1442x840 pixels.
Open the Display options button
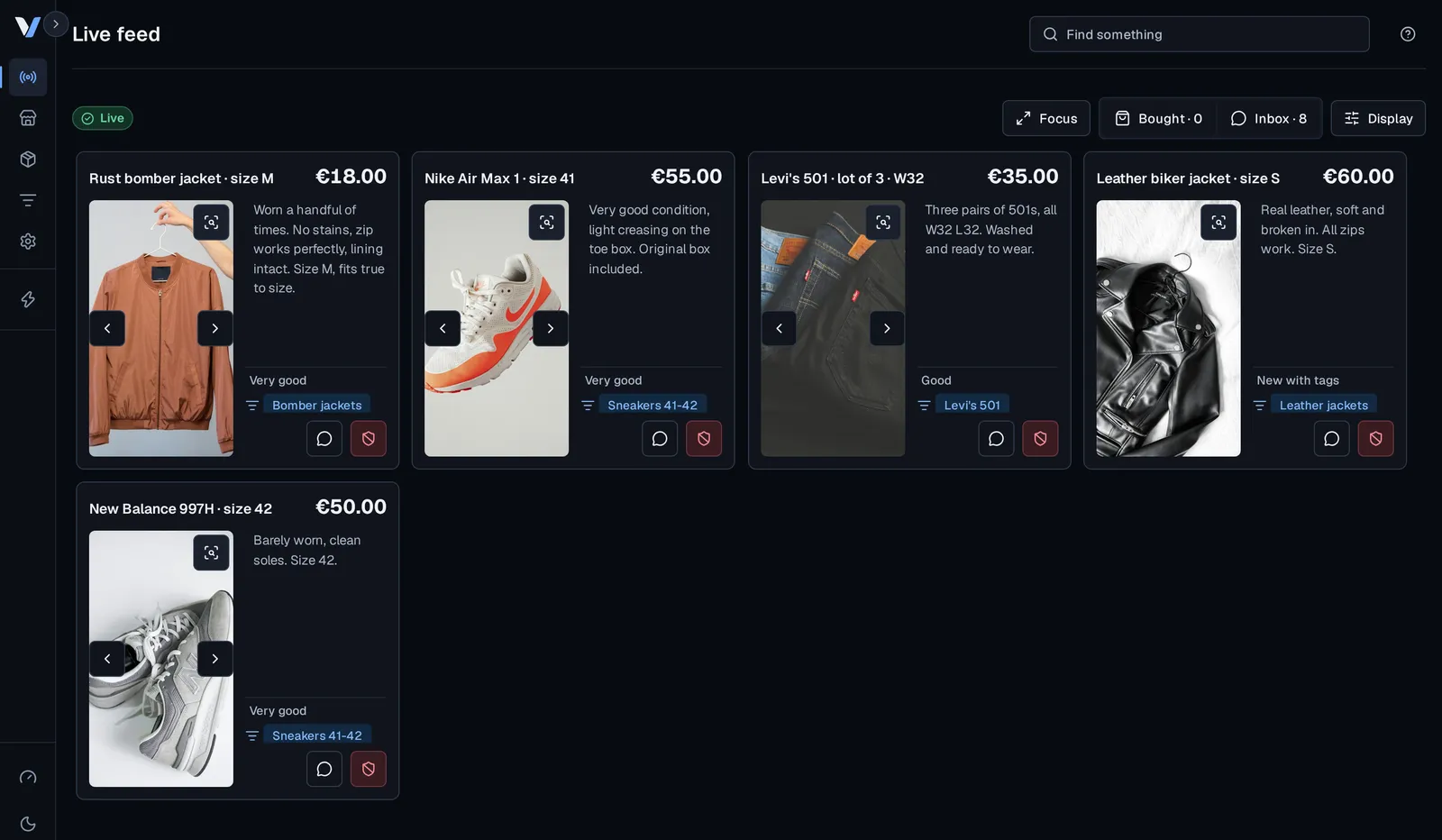1378,118
